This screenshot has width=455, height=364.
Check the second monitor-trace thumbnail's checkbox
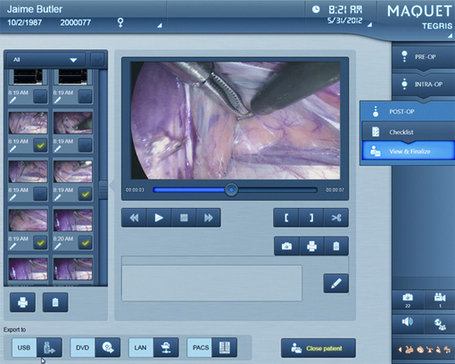coord(85,97)
